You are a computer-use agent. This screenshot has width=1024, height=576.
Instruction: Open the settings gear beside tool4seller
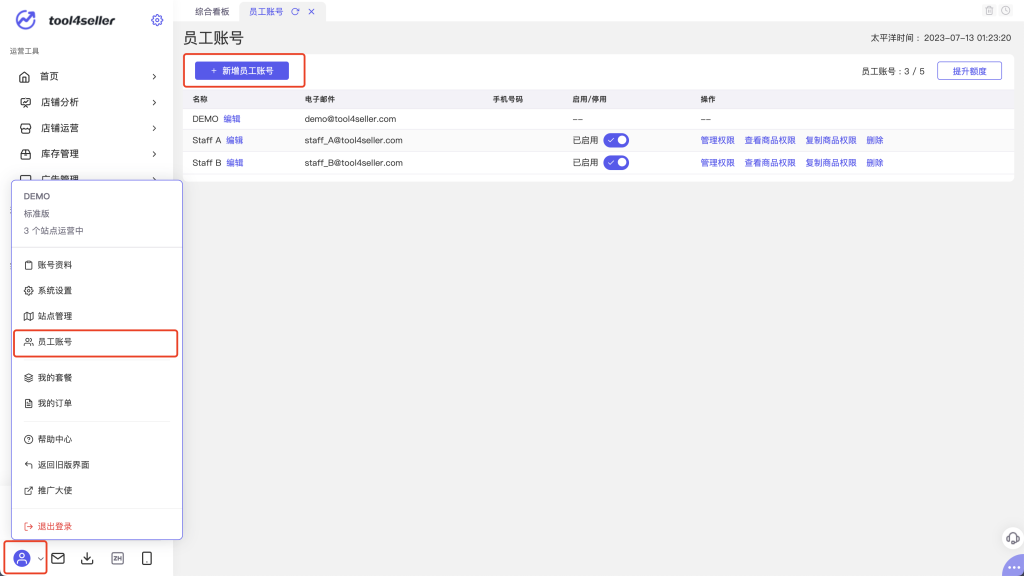pyautogui.click(x=157, y=20)
